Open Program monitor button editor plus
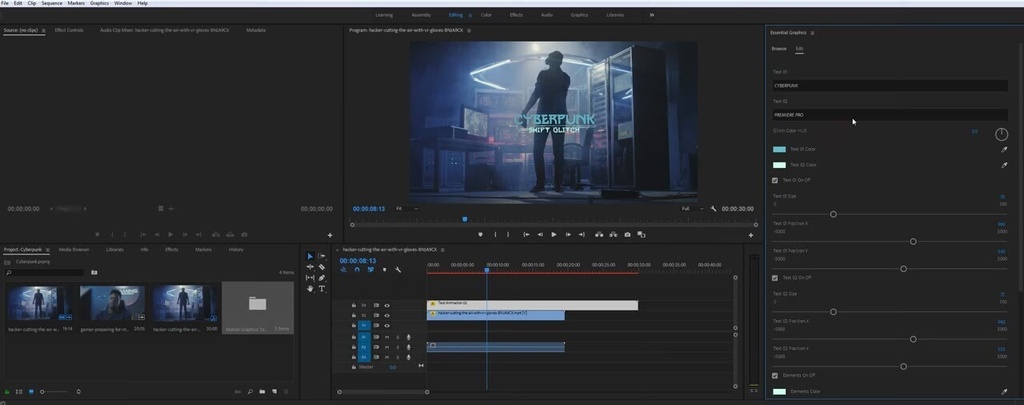This screenshot has height=405, width=1024. pos(750,235)
